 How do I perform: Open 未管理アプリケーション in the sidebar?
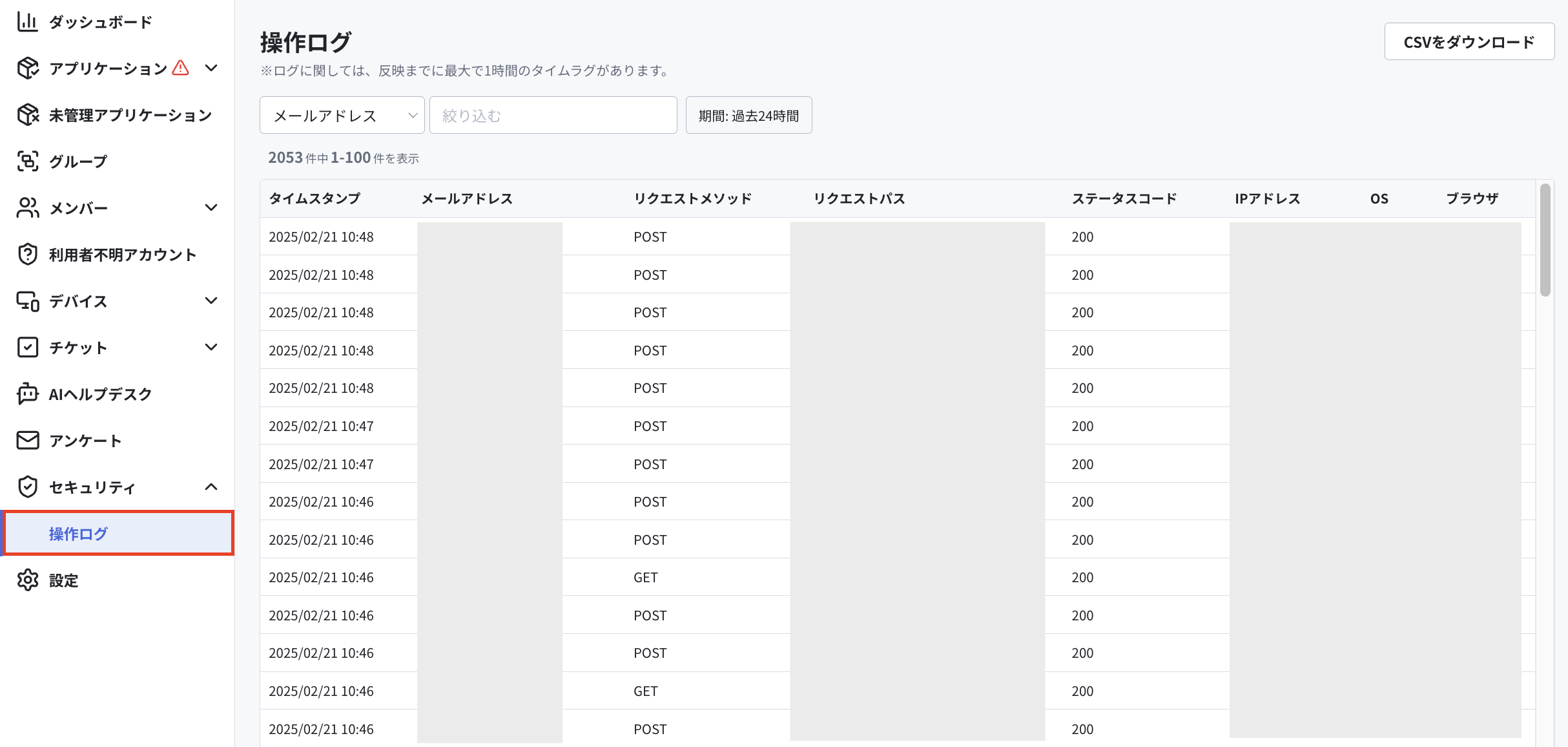pos(130,115)
